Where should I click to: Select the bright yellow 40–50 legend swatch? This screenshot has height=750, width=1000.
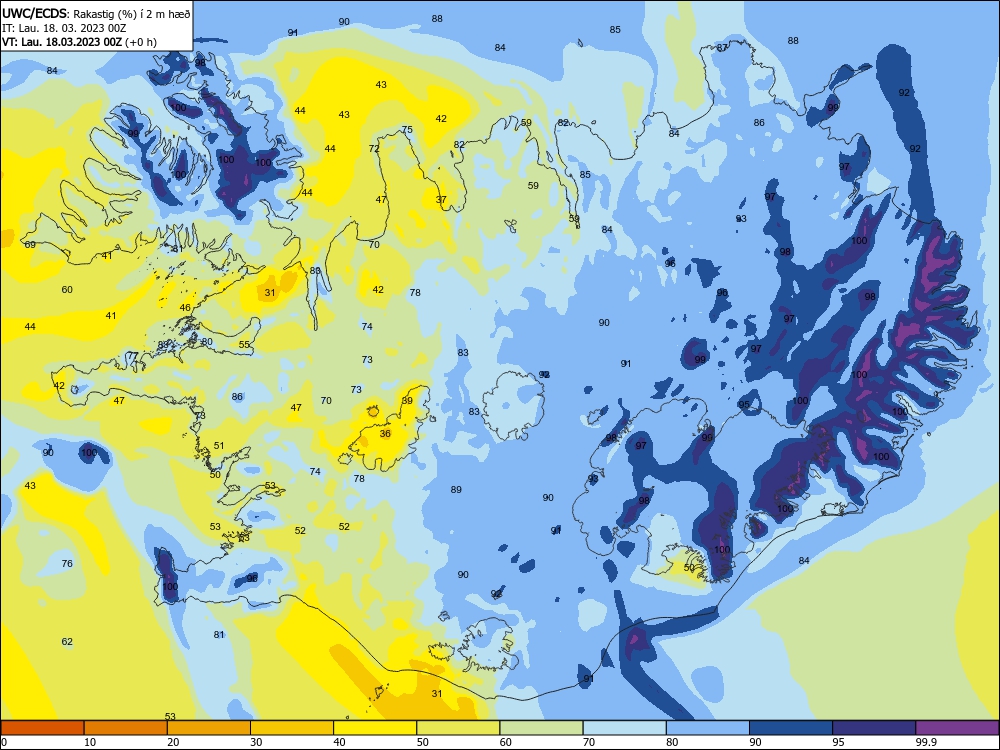375,728
